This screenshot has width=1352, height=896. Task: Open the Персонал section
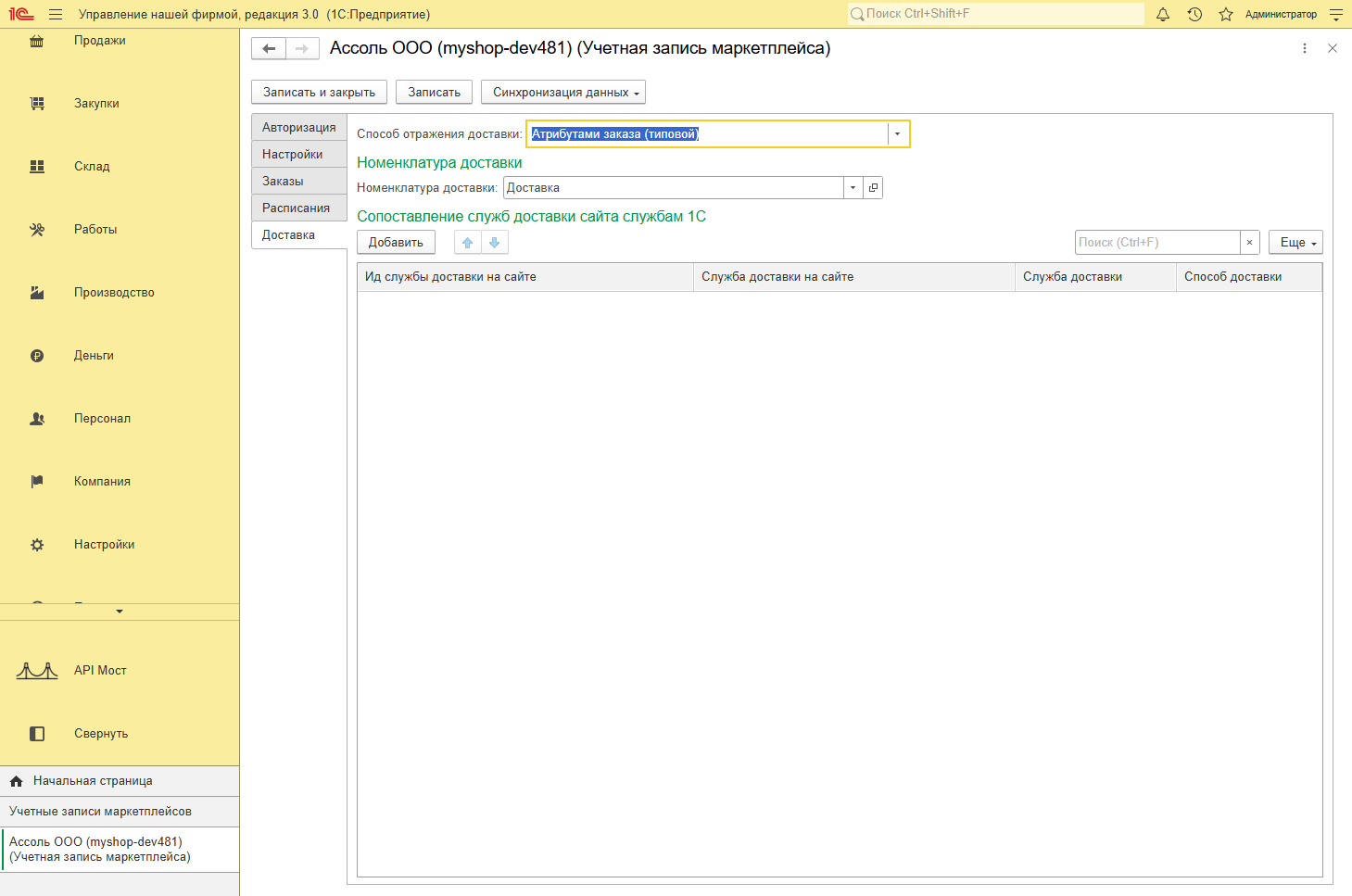(102, 419)
